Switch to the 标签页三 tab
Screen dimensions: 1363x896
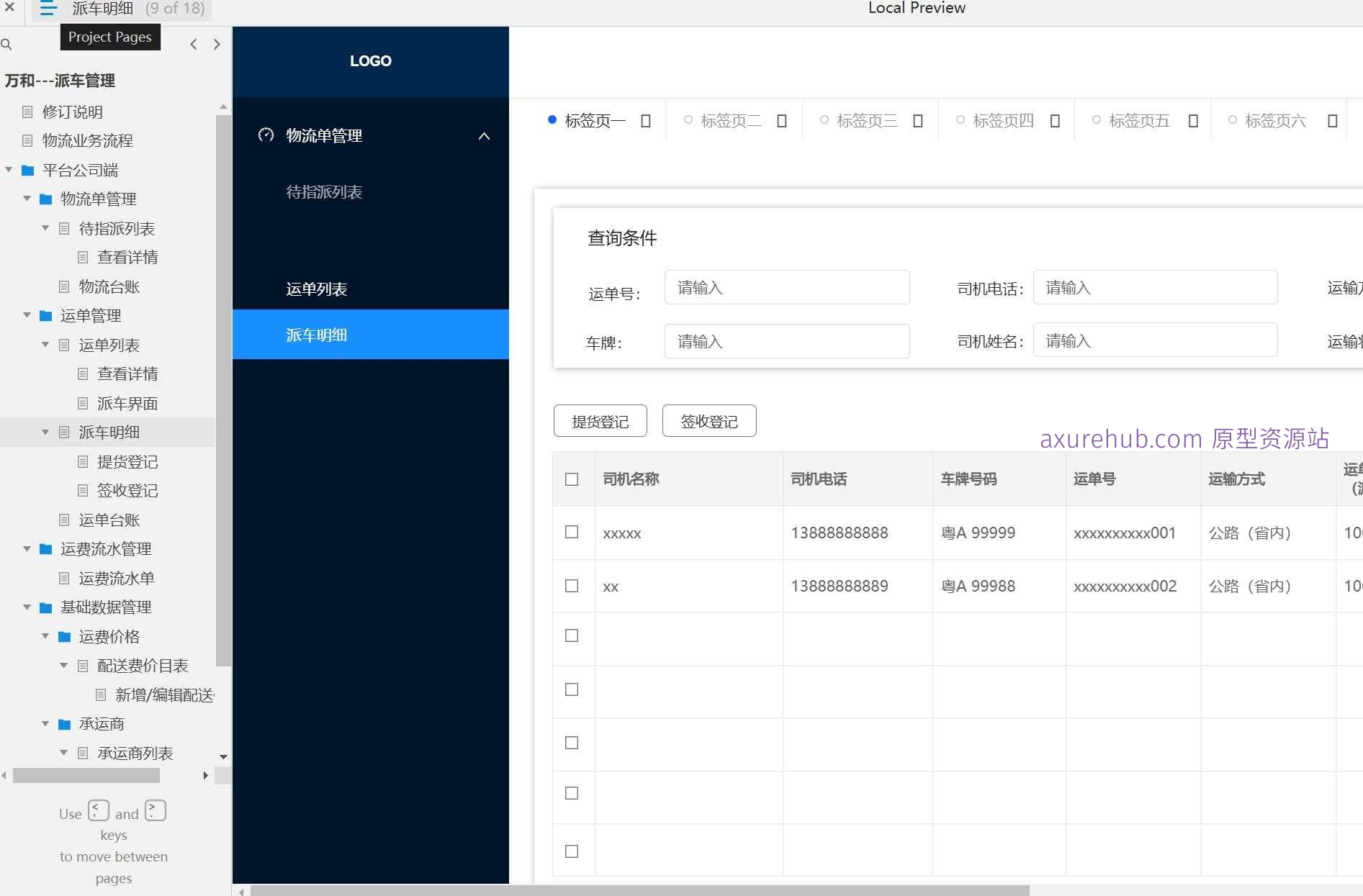[868, 120]
